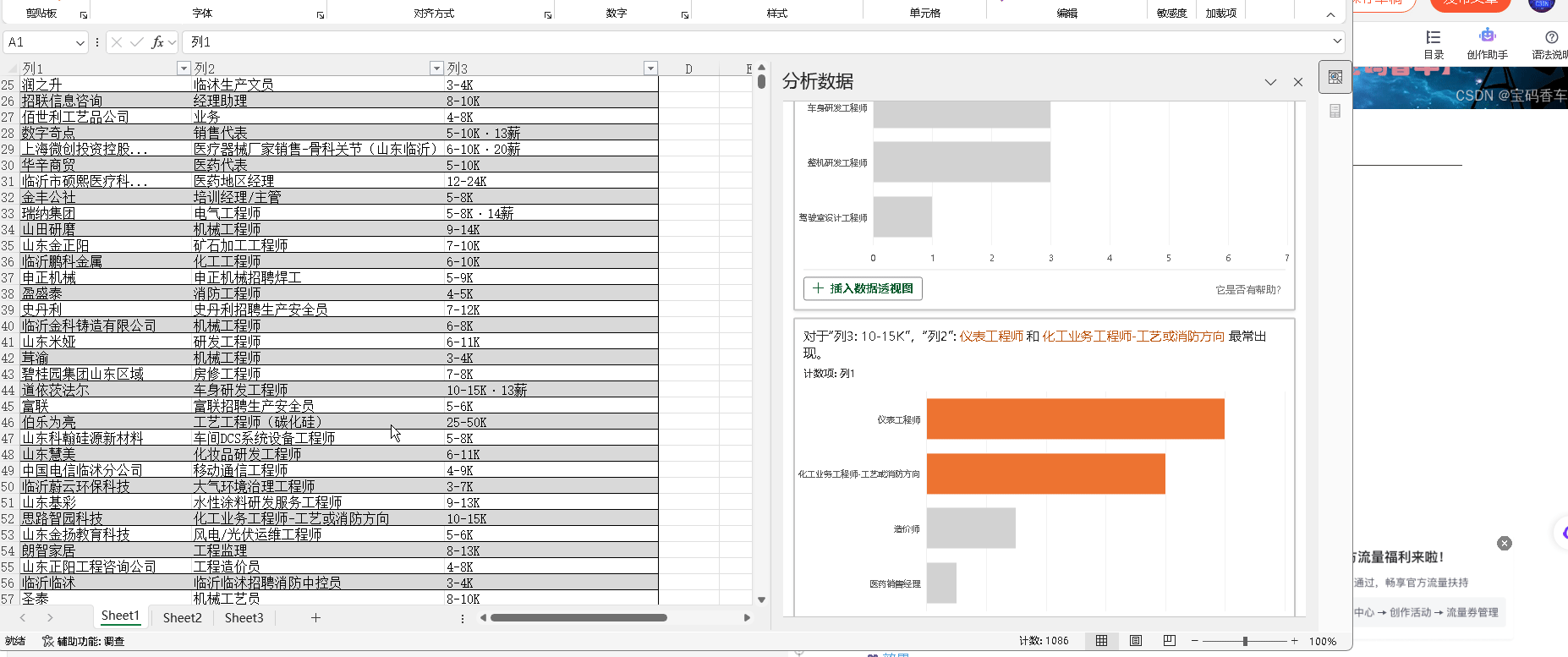Open the 列2 column filter dropdown

point(436,68)
